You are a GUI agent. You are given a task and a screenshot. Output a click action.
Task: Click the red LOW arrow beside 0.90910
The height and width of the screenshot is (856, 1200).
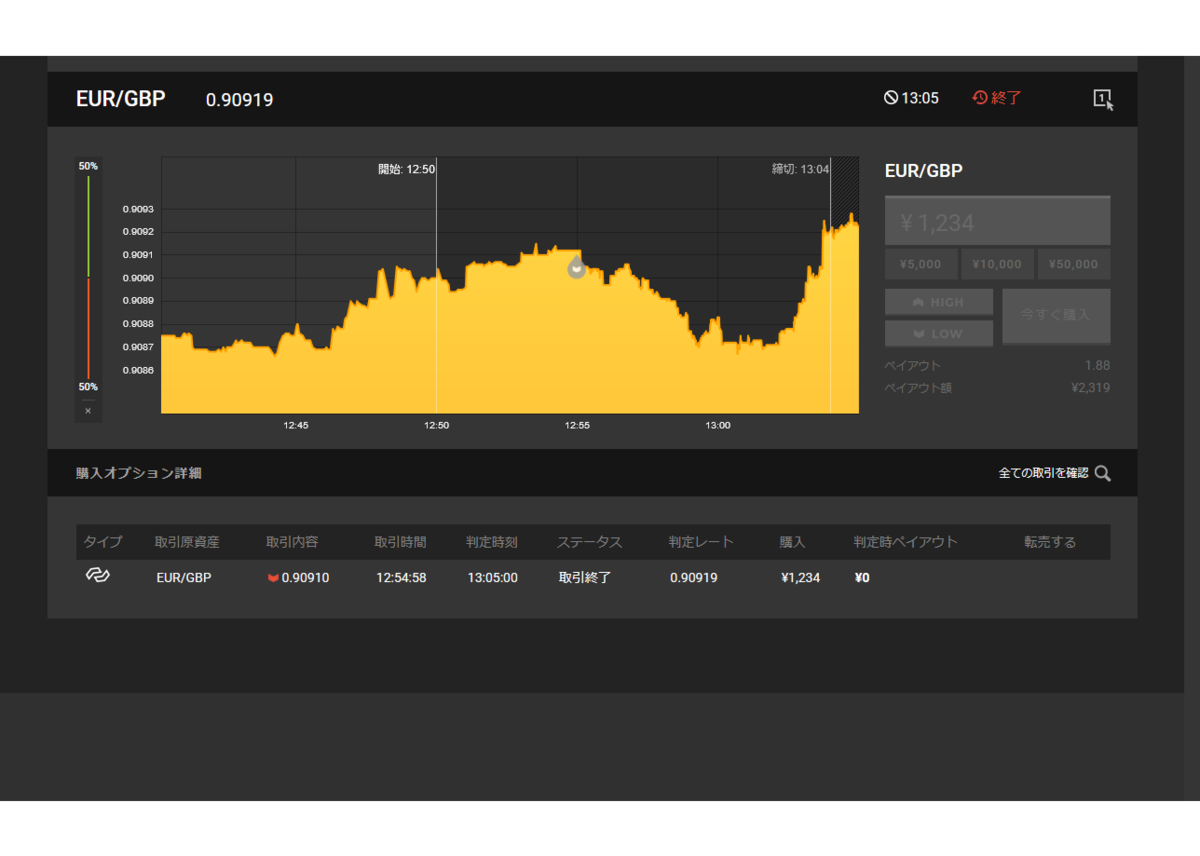[x=273, y=578]
